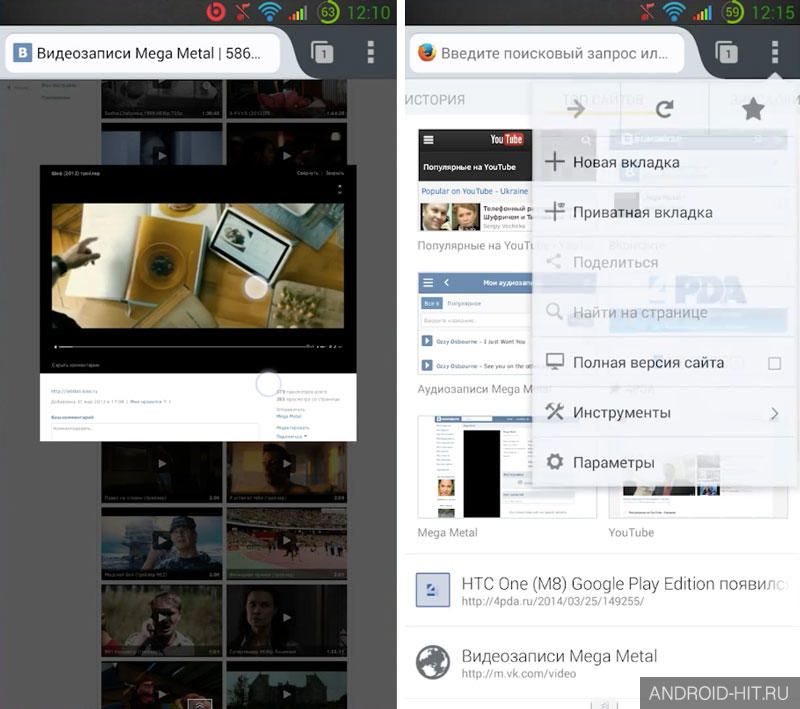Screen dimensions: 800x709
Task: Open Mega Metal top site thumbnail
Action: [507, 467]
